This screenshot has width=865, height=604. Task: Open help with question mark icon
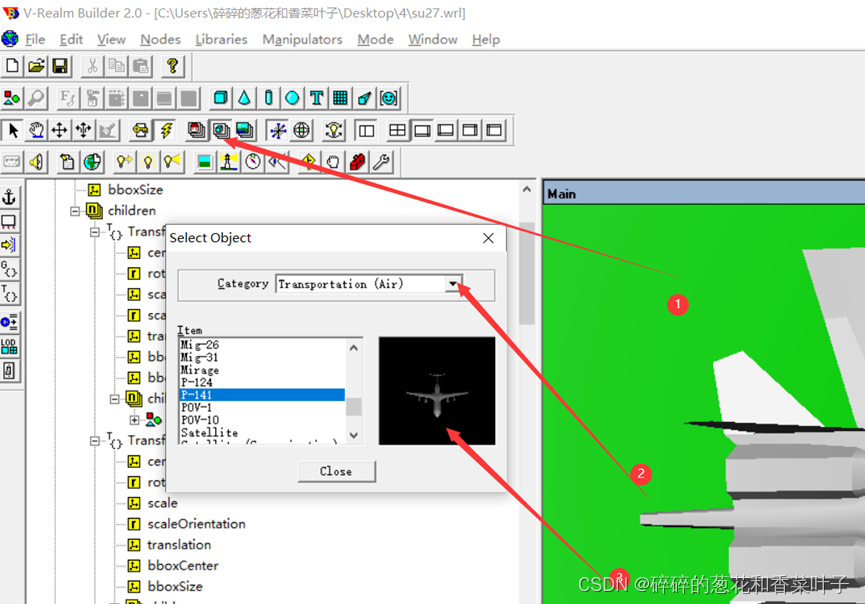coord(173,66)
